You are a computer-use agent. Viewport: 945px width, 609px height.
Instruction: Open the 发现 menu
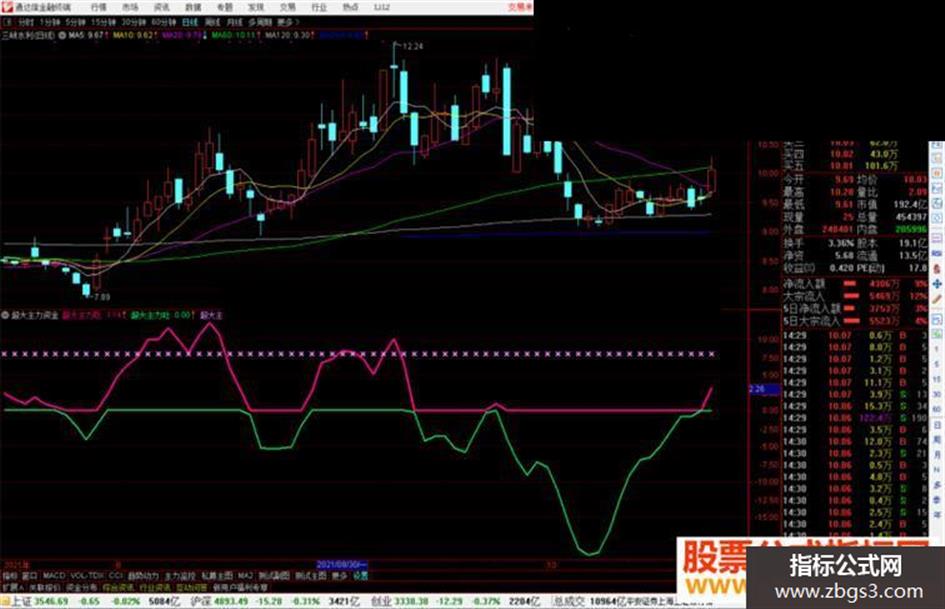click(x=256, y=7)
